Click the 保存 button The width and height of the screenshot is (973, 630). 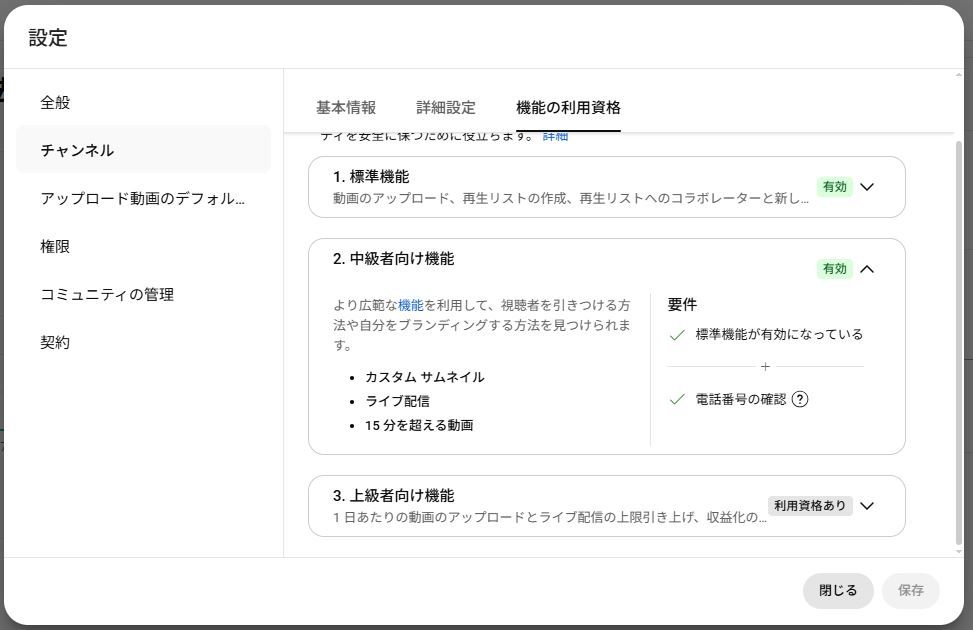tap(910, 590)
